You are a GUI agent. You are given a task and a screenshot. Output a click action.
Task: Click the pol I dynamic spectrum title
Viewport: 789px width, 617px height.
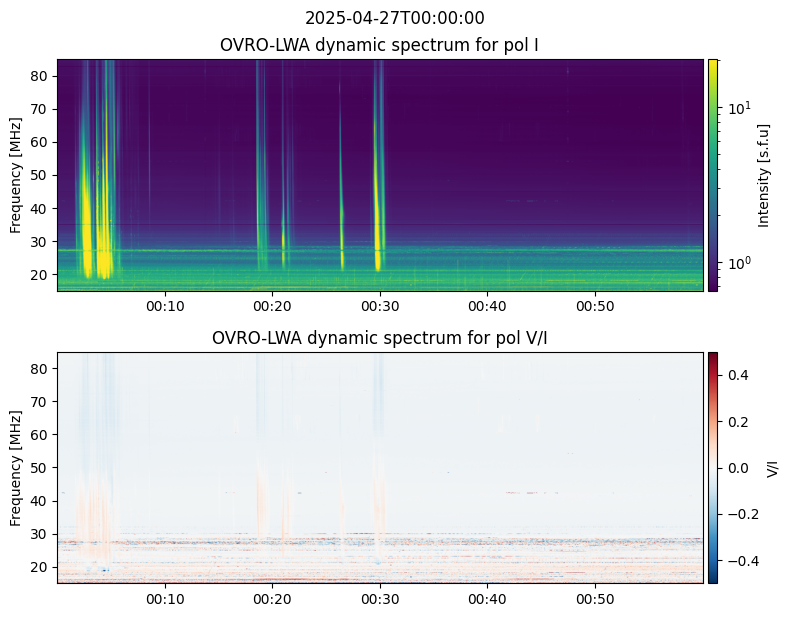tap(379, 45)
